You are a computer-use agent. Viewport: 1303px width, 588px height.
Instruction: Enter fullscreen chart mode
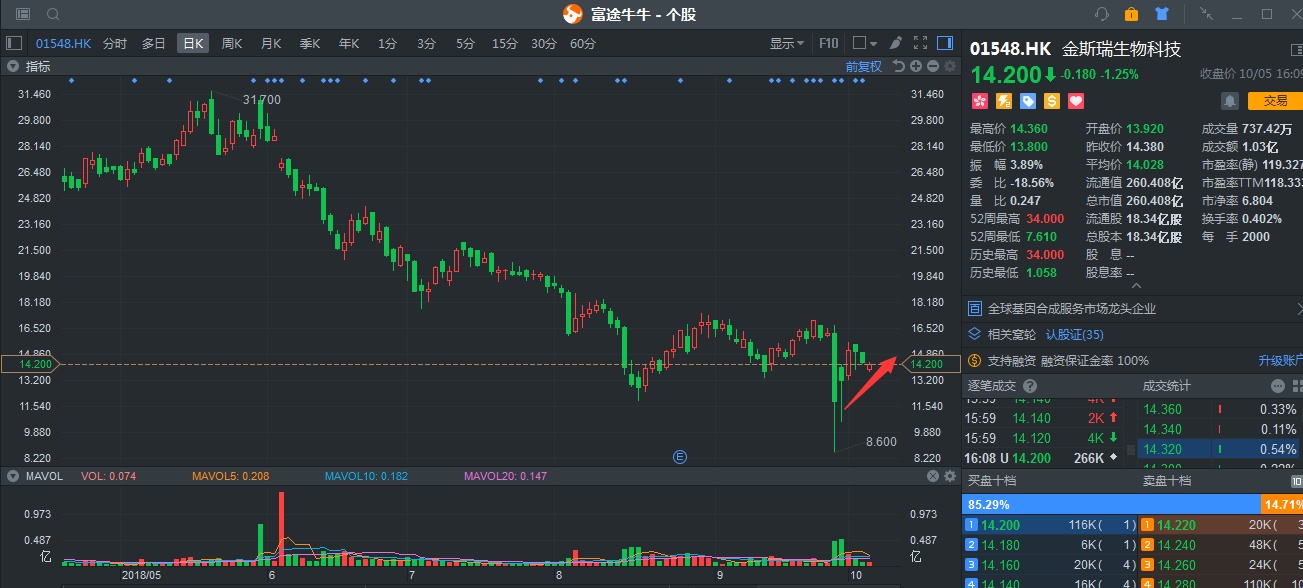920,43
